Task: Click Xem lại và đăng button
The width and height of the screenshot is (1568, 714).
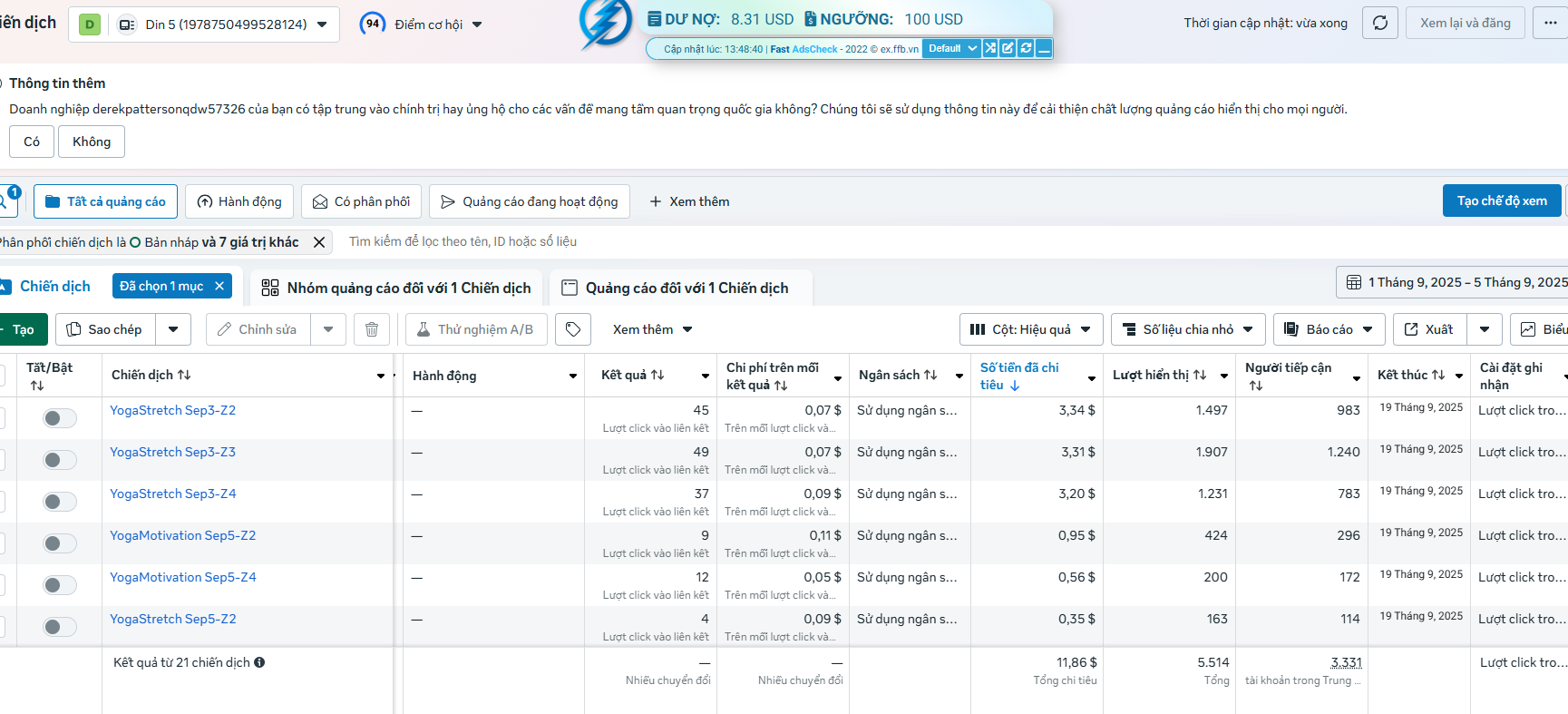Action: click(1466, 23)
